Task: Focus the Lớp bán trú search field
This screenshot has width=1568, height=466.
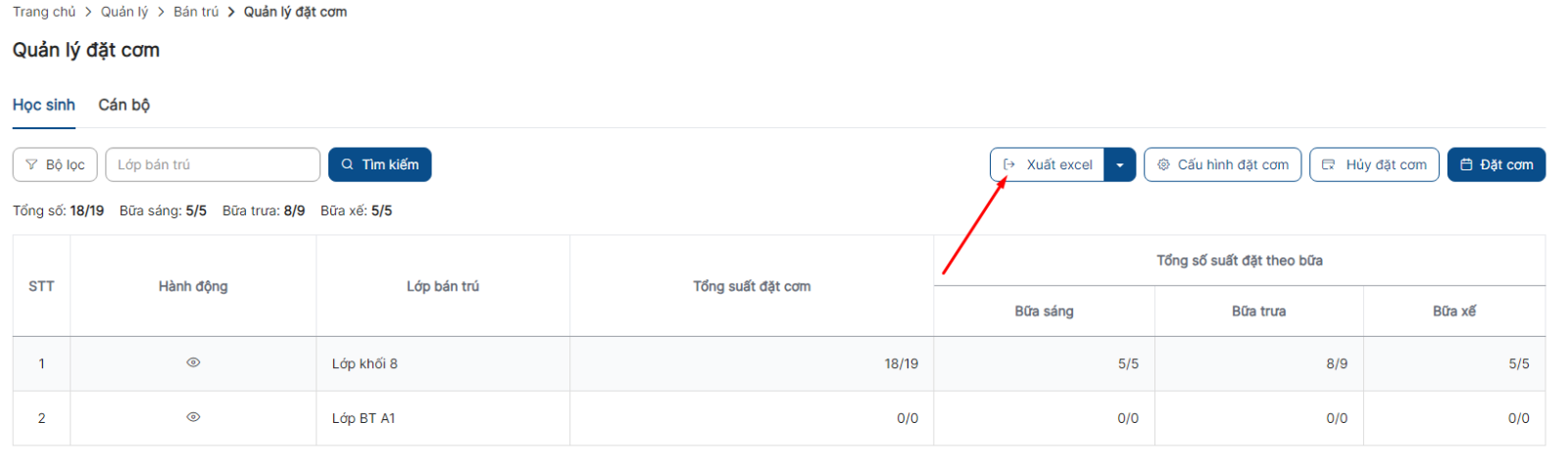Action: coord(213,164)
